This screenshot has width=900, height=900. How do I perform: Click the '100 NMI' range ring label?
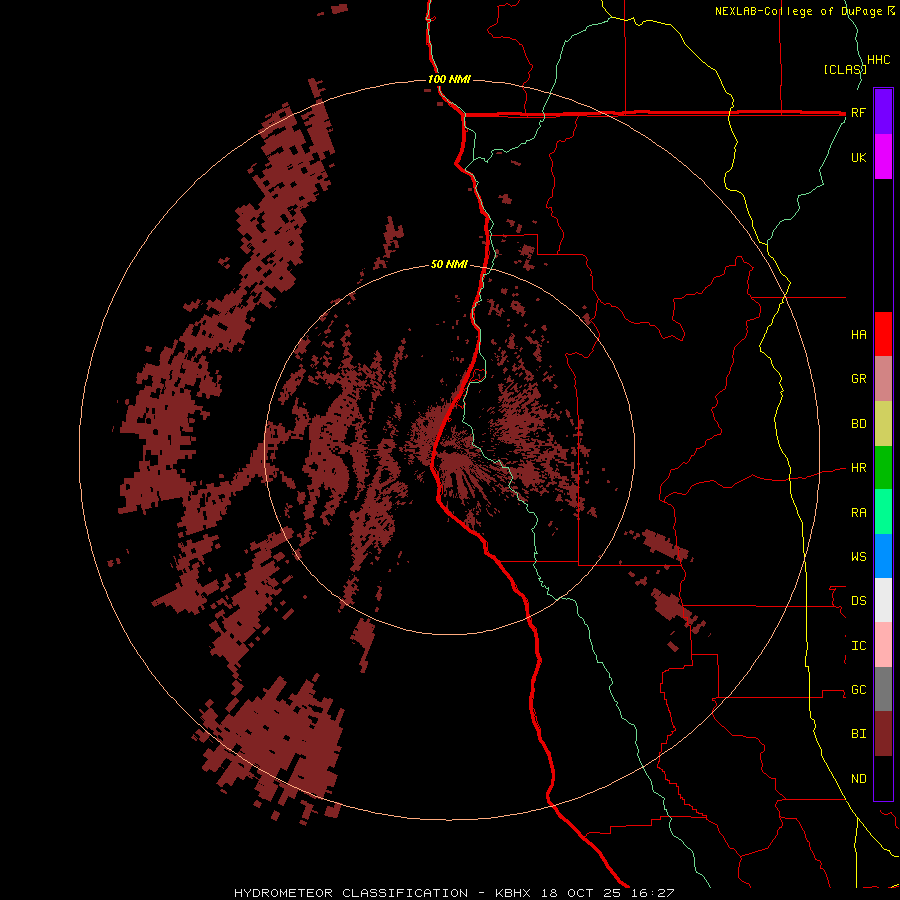click(x=449, y=79)
